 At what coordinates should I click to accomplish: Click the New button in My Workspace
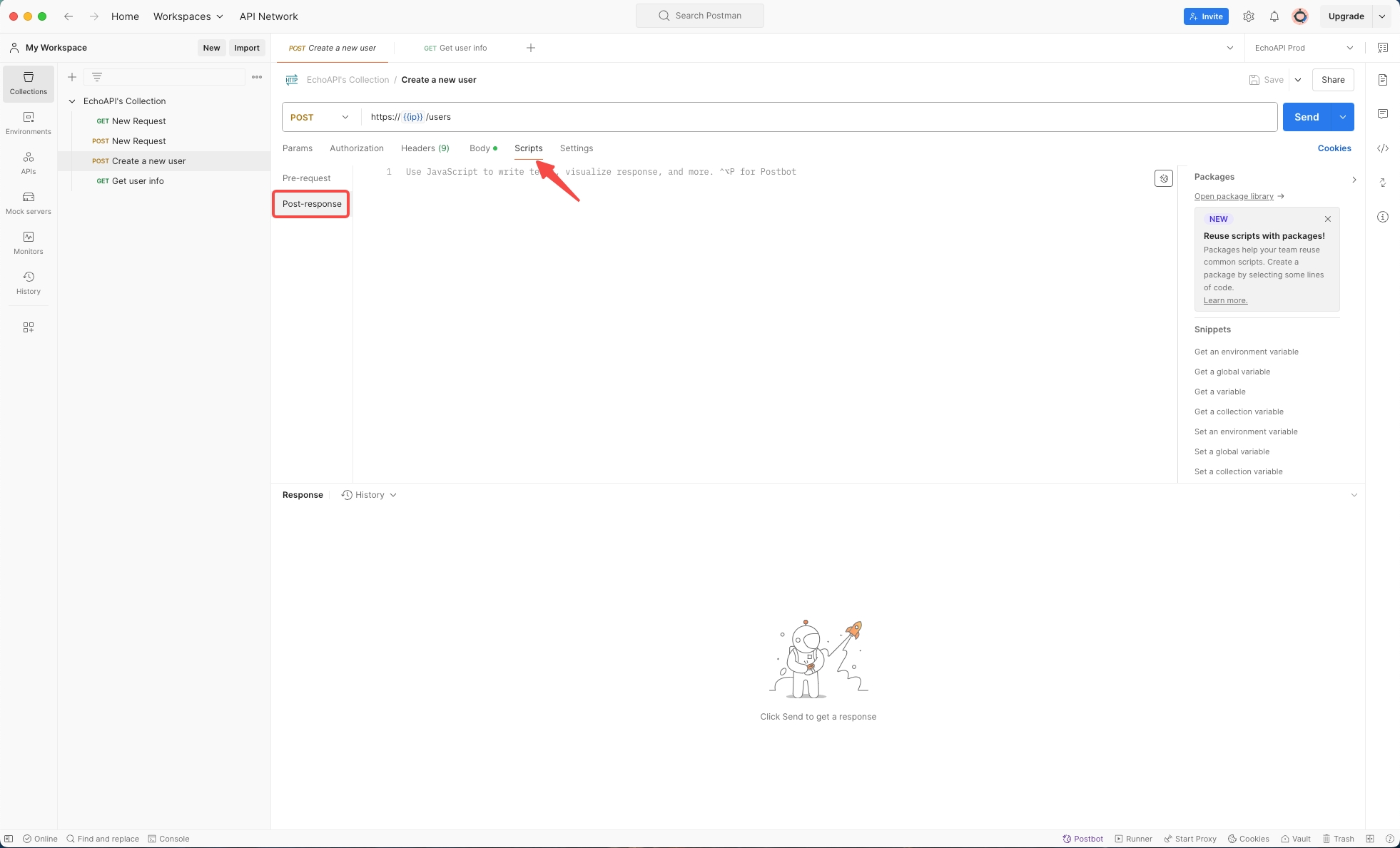211,48
